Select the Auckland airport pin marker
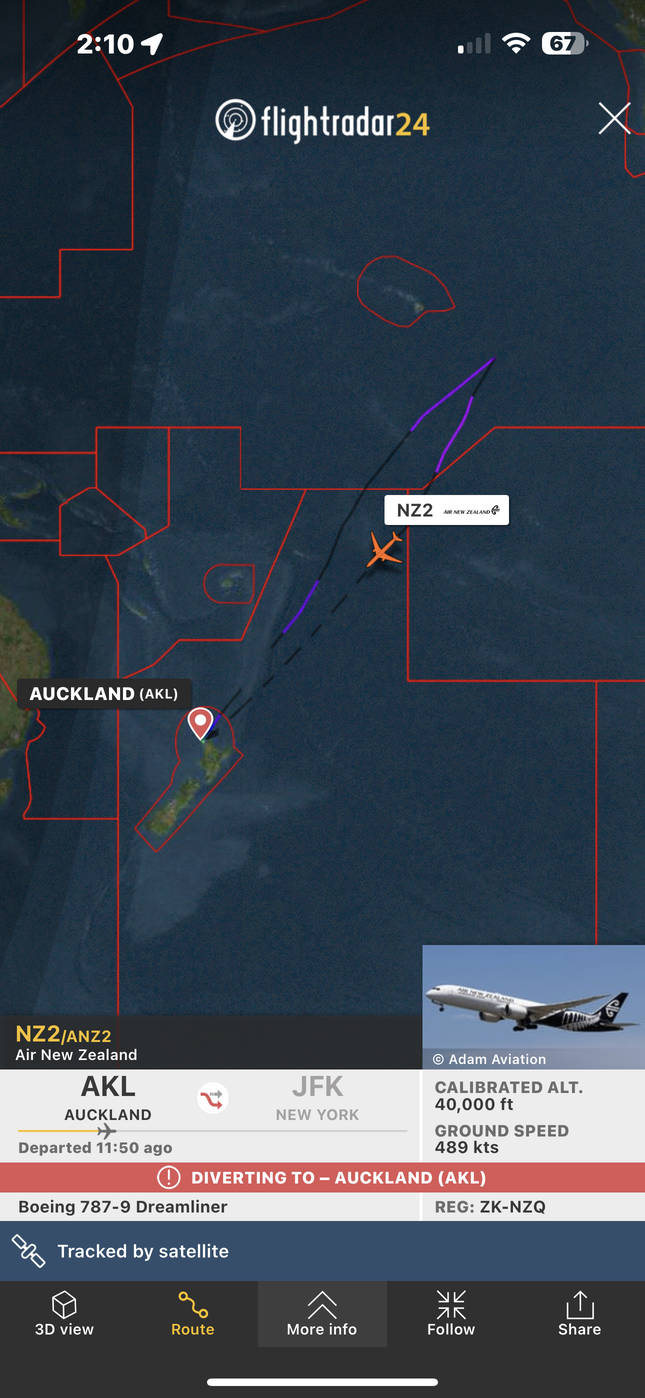Image resolution: width=645 pixels, height=1398 pixels. click(201, 723)
